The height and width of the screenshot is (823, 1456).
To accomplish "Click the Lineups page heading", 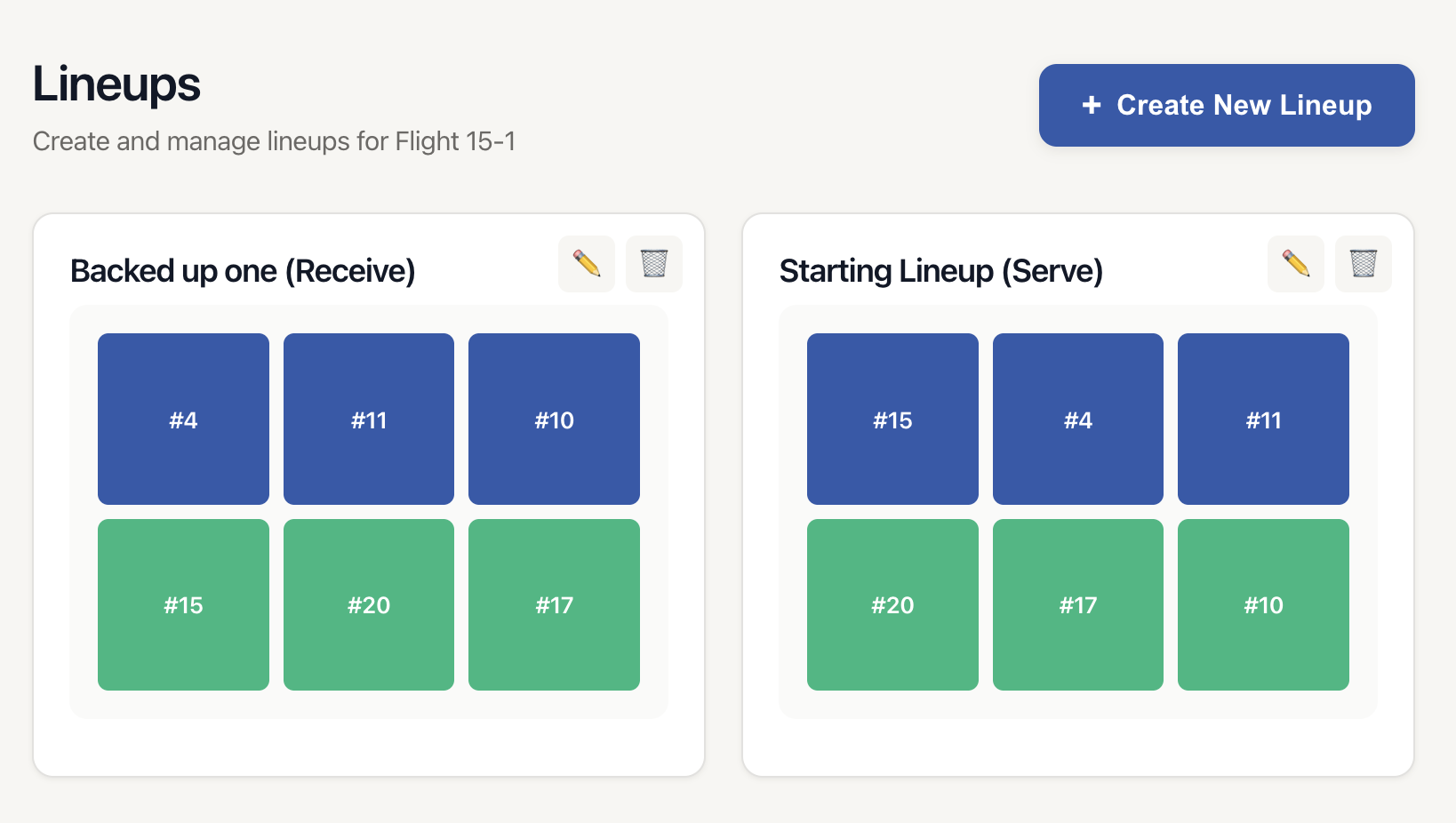I will pos(116,84).
